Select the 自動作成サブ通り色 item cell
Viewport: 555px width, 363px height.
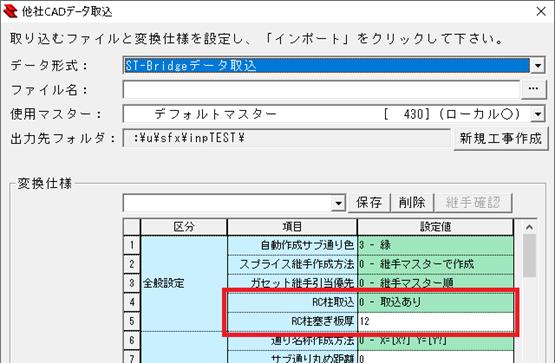[292, 245]
